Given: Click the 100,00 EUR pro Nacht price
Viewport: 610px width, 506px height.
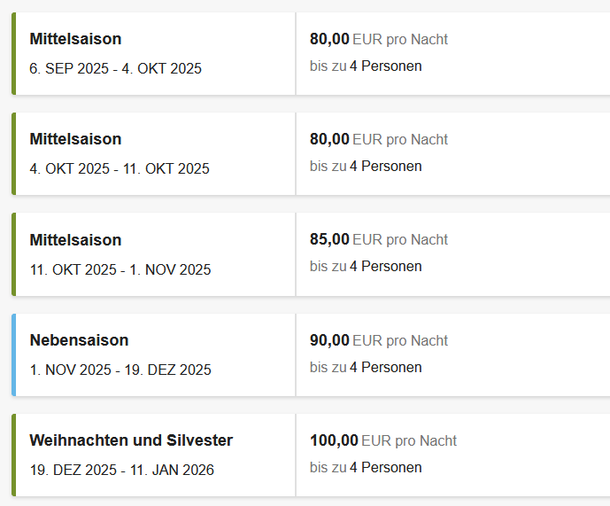Looking at the screenshot, I should click(x=383, y=441).
